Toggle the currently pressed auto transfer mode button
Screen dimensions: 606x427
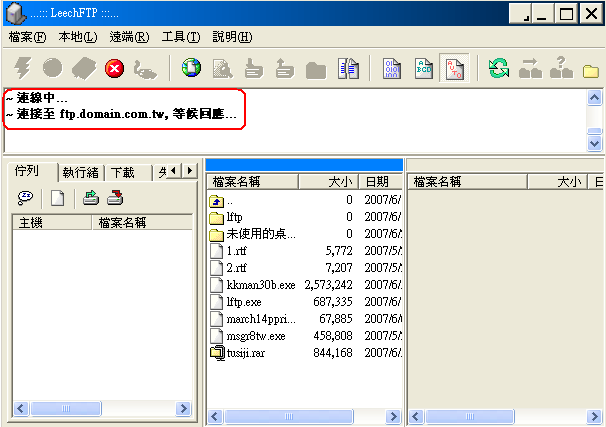454,69
